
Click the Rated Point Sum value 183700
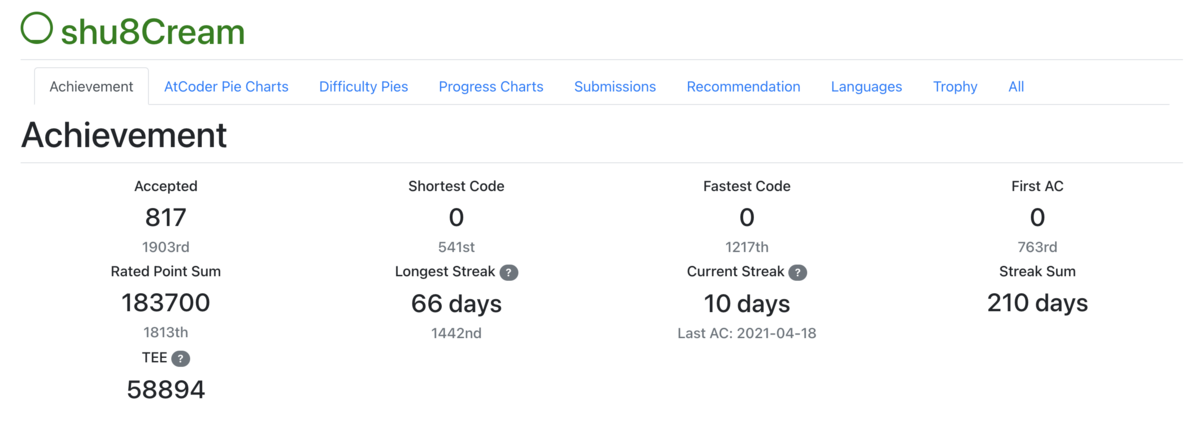166,302
